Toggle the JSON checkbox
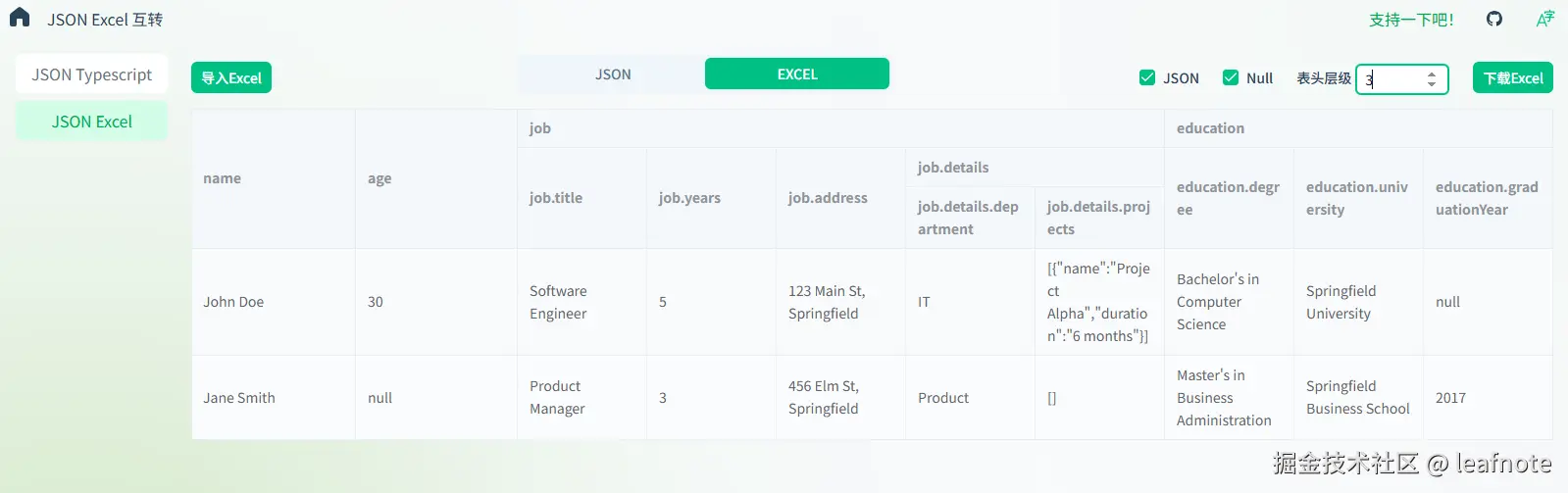Viewport: 1568px width, 493px height. 1147,77
